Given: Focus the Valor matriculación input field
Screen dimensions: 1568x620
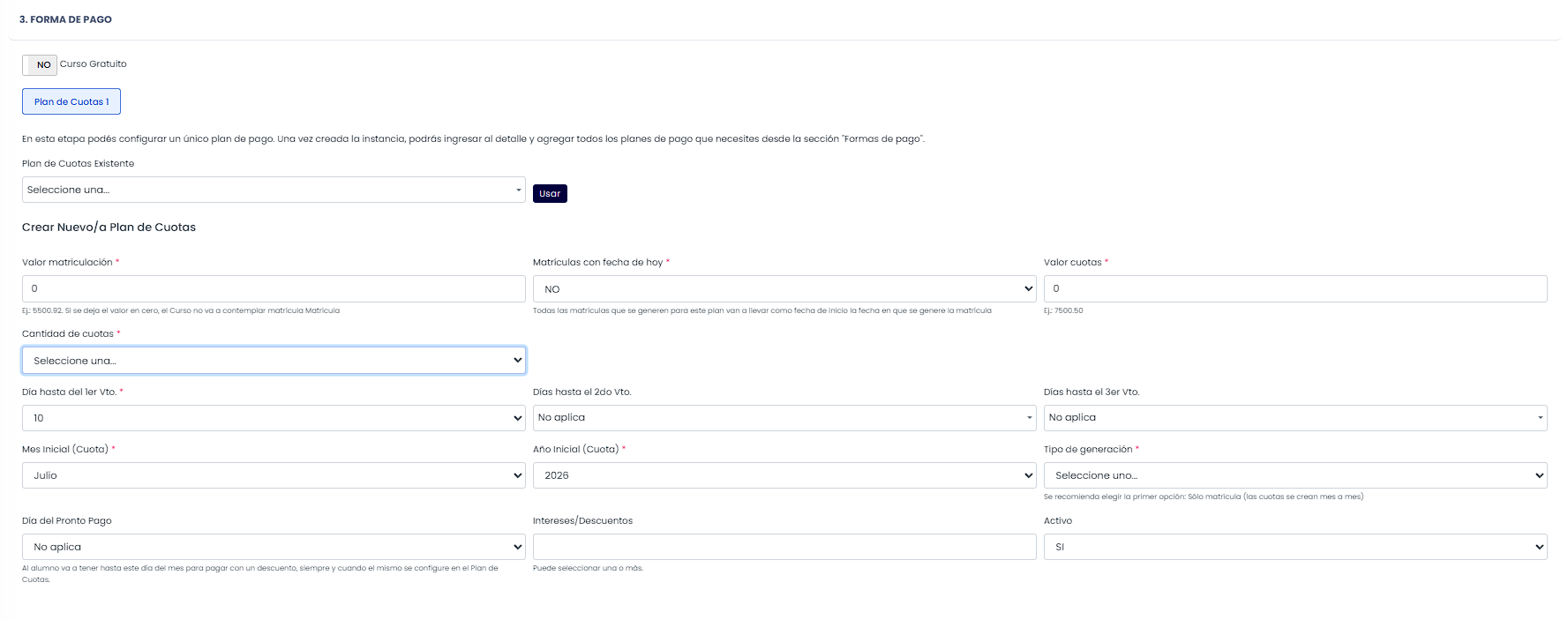Looking at the screenshot, I should [274, 288].
